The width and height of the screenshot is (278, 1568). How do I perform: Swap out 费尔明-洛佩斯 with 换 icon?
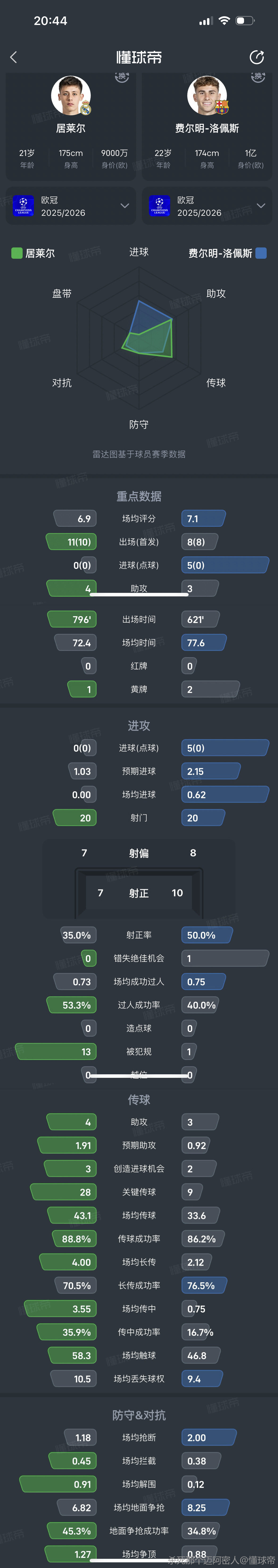[x=258, y=77]
